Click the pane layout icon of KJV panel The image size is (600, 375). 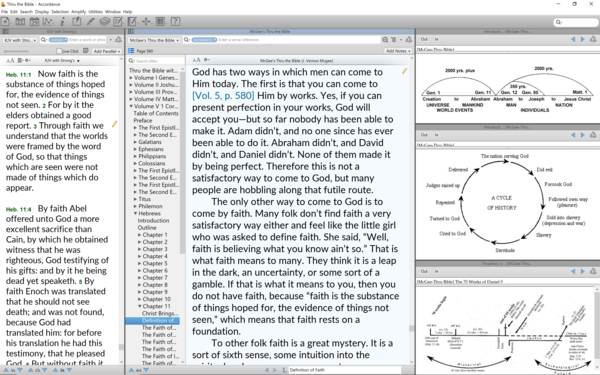pos(5,31)
